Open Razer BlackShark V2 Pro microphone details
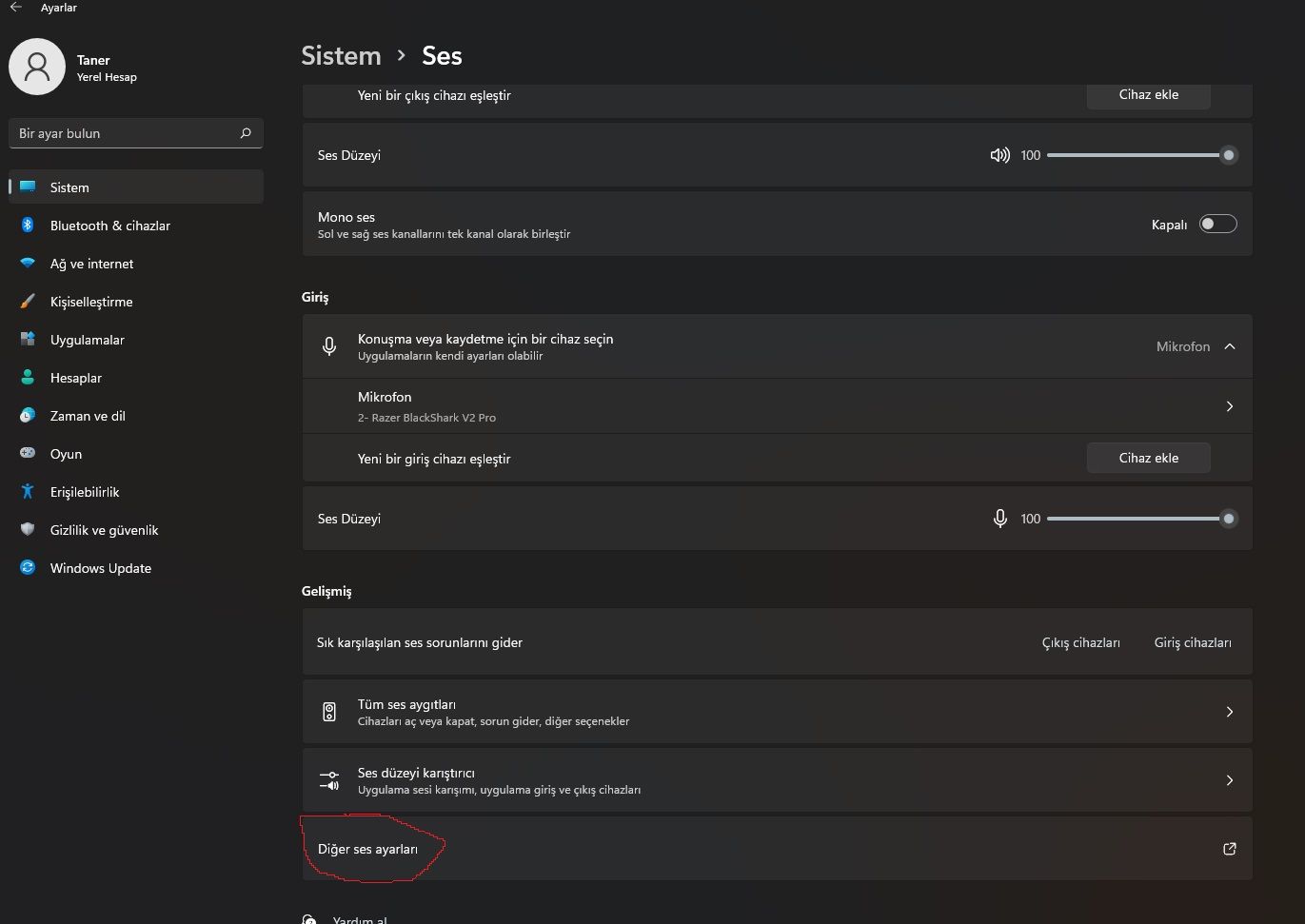Image resolution: width=1305 pixels, height=924 pixels. [1229, 406]
